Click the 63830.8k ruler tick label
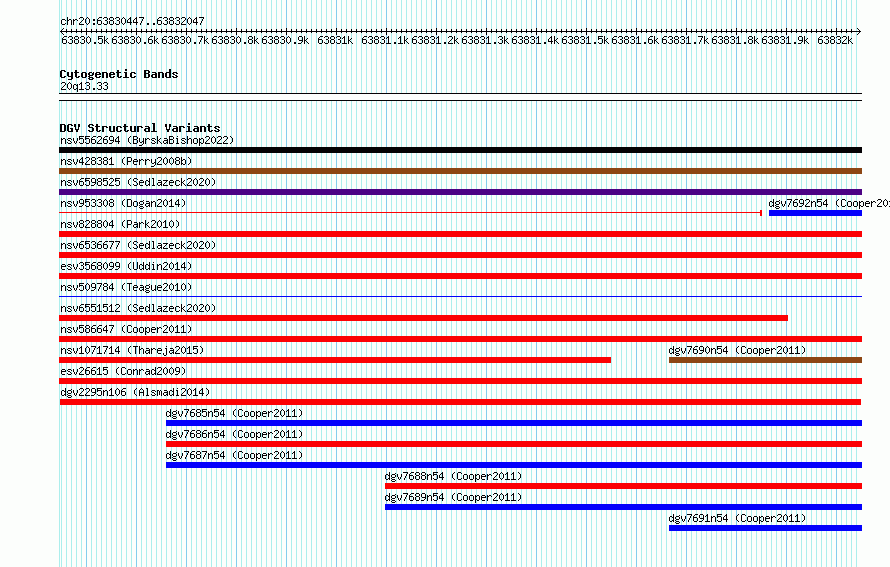 pos(235,40)
